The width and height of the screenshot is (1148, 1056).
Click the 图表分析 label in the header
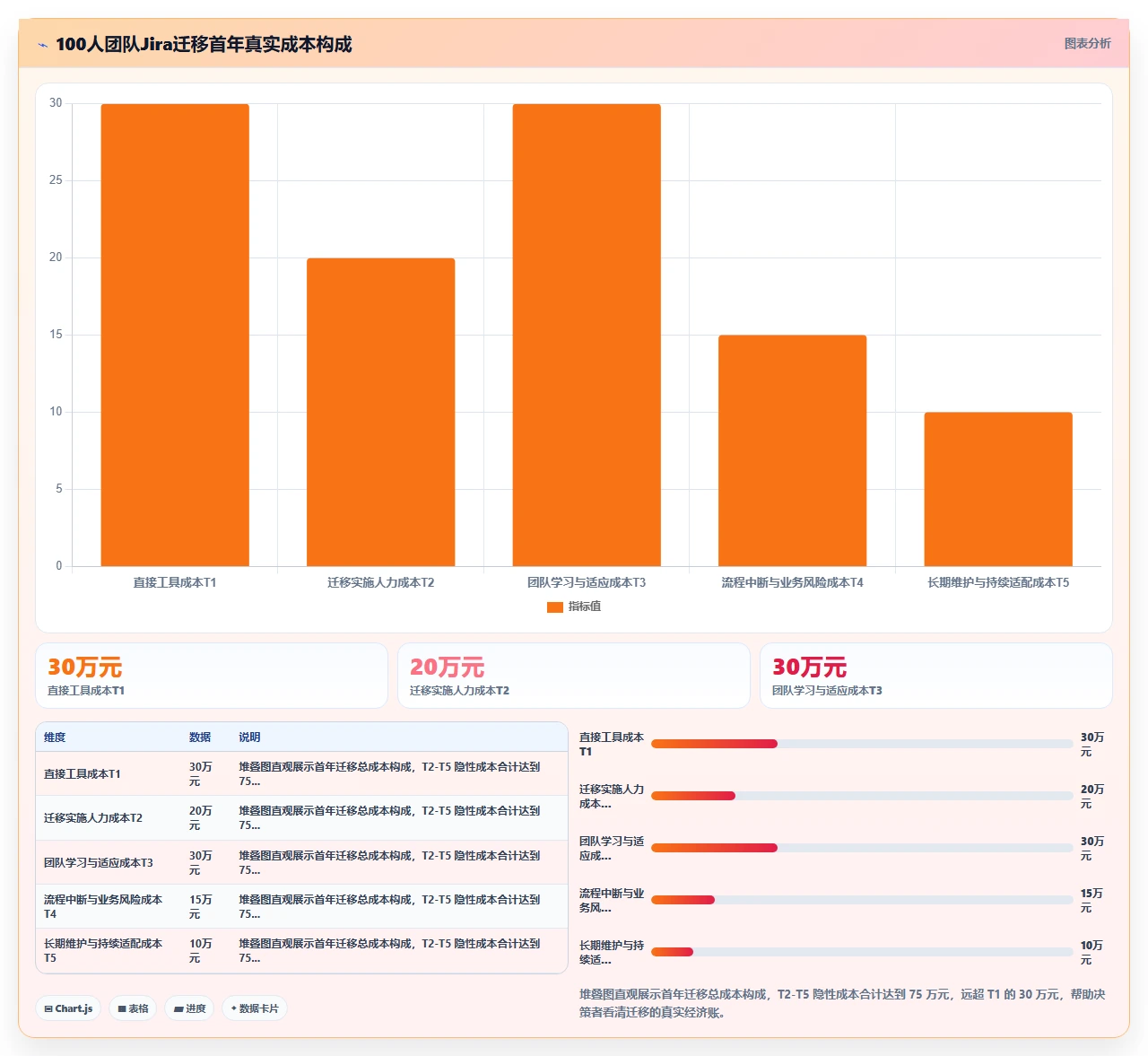1087,43
